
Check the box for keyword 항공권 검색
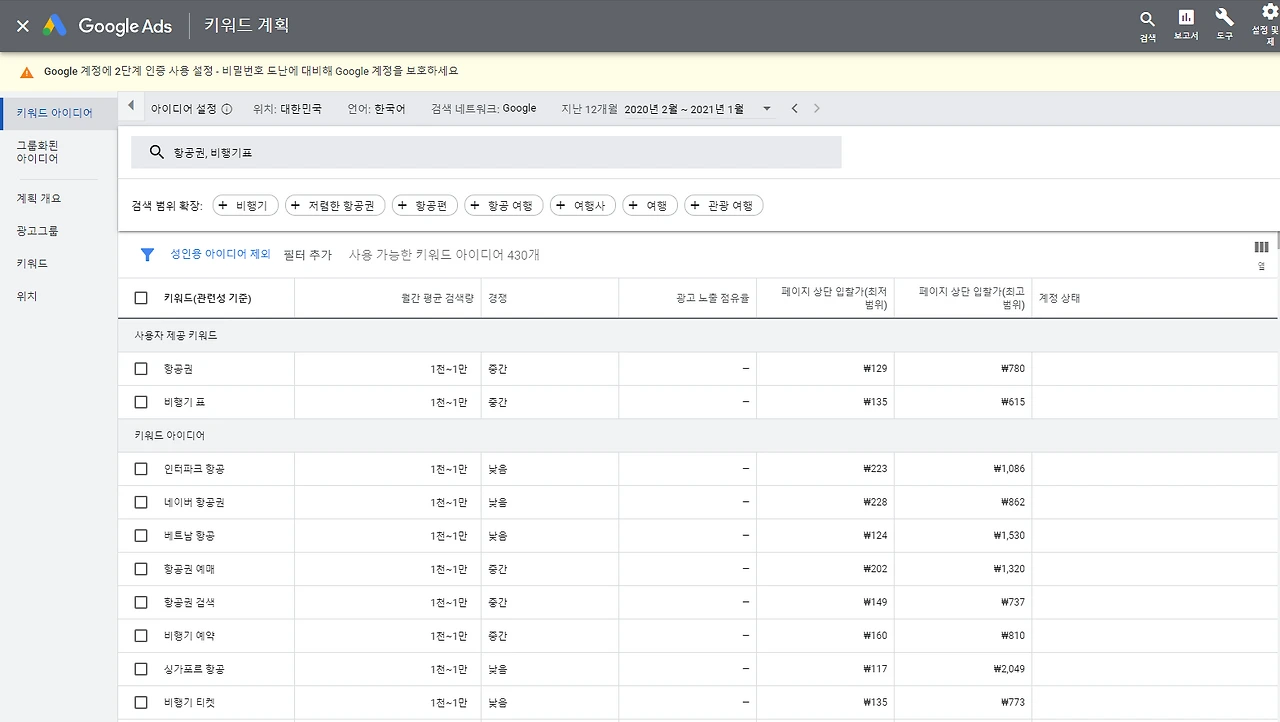click(141, 602)
